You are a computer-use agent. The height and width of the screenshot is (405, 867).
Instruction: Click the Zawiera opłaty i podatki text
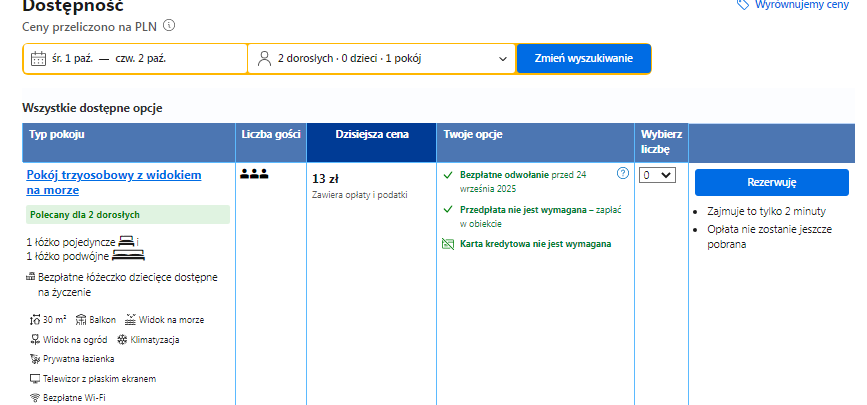360,195
